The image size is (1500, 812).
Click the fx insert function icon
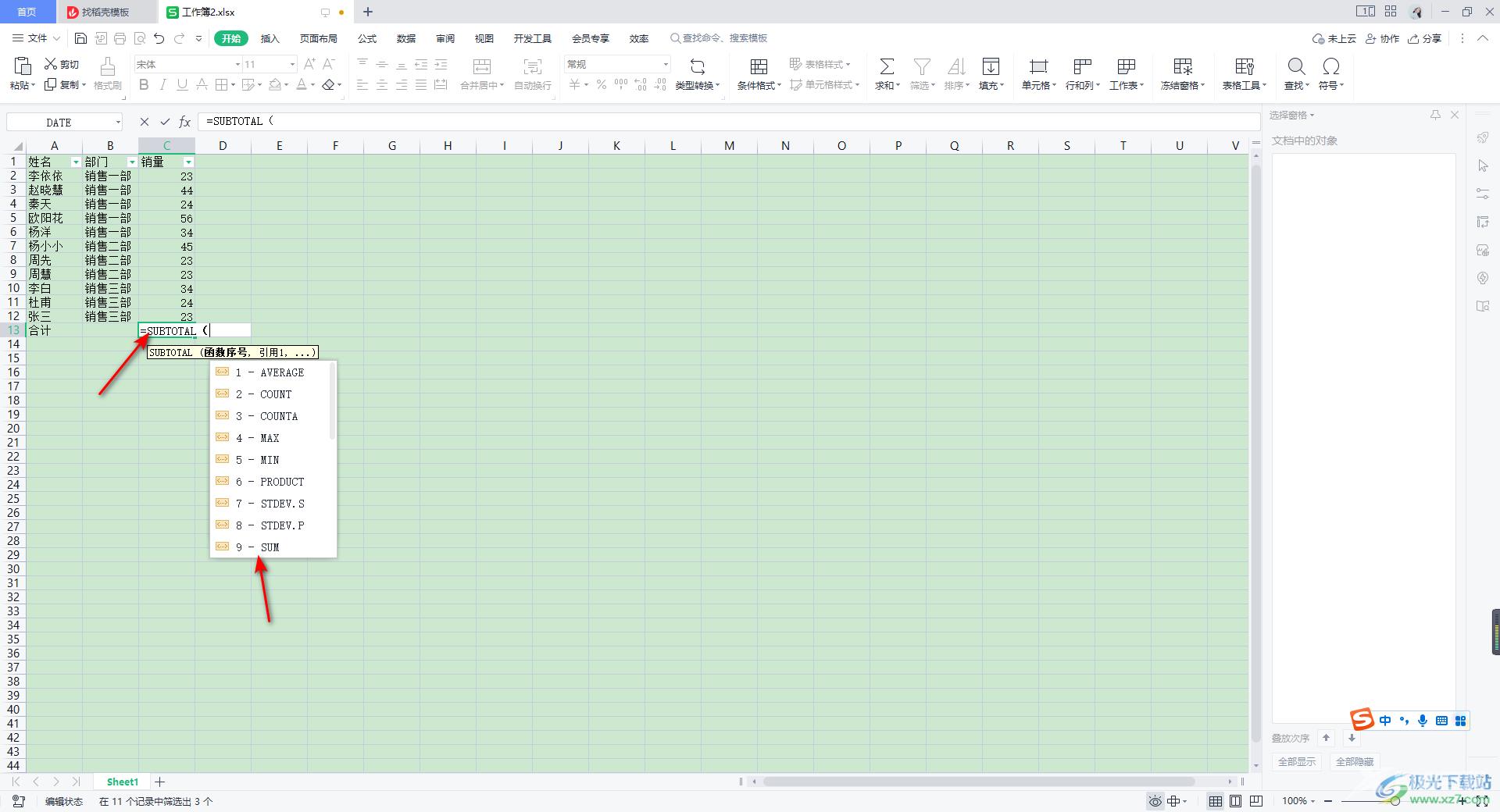(185, 122)
